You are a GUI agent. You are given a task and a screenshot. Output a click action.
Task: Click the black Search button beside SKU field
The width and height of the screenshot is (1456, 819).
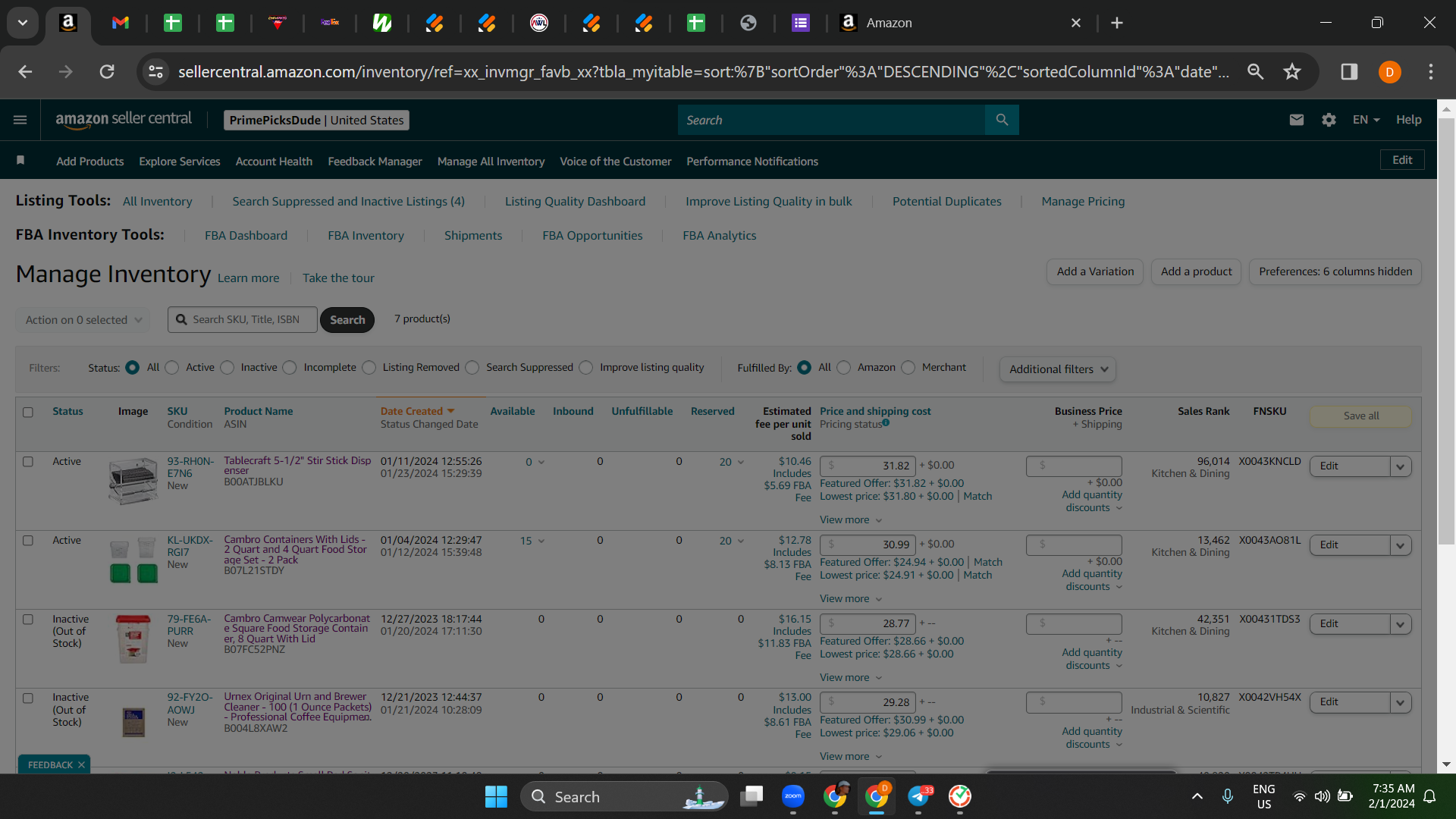347,320
